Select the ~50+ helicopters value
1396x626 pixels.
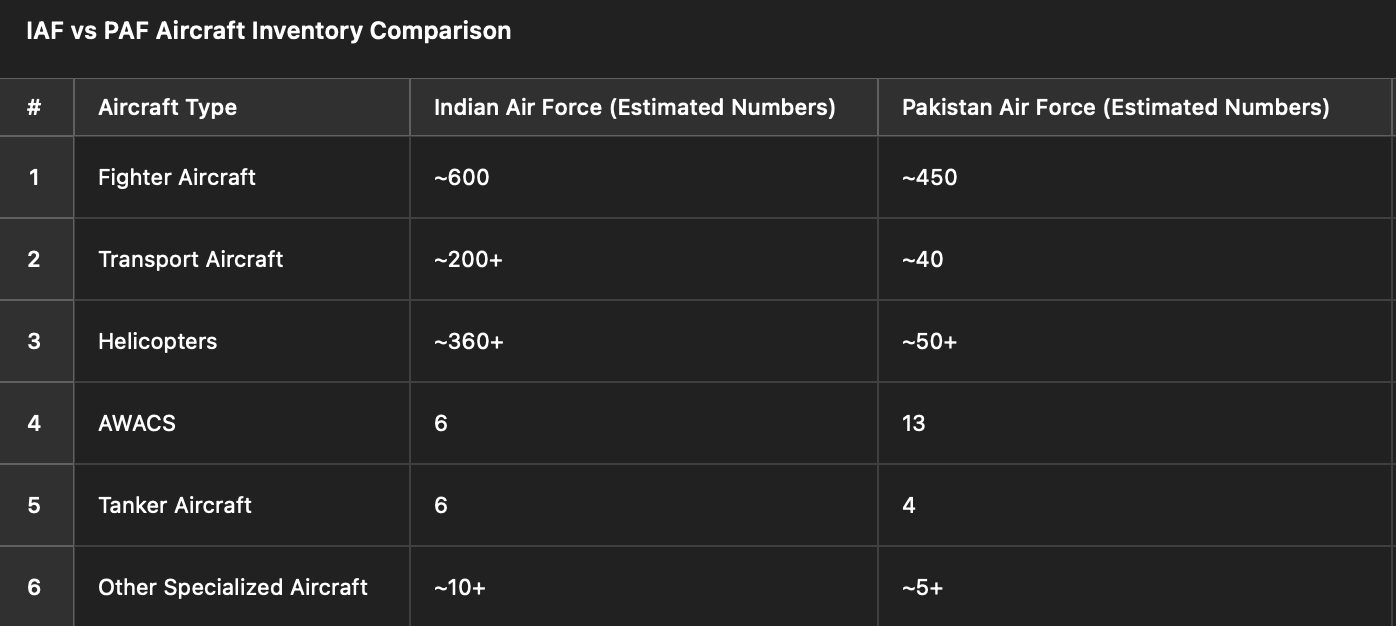click(930, 341)
